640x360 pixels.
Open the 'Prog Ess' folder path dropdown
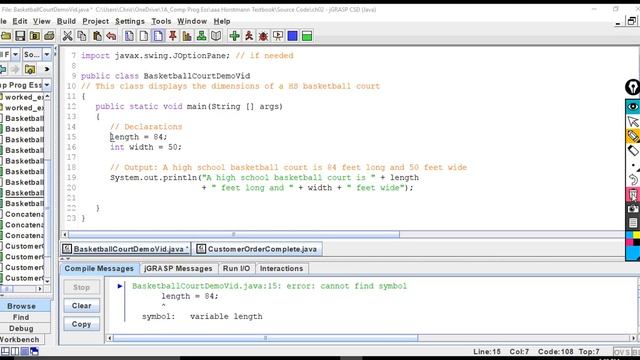click(x=47, y=85)
